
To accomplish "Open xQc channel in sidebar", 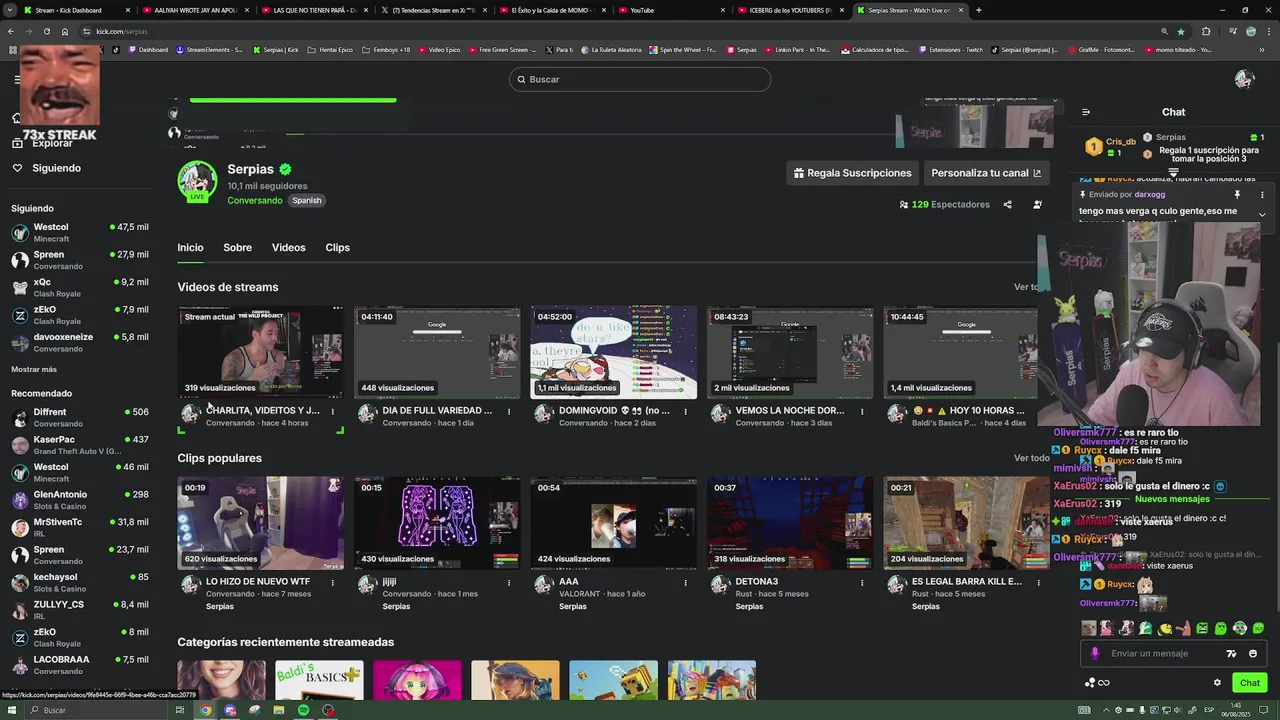I will click(x=80, y=288).
